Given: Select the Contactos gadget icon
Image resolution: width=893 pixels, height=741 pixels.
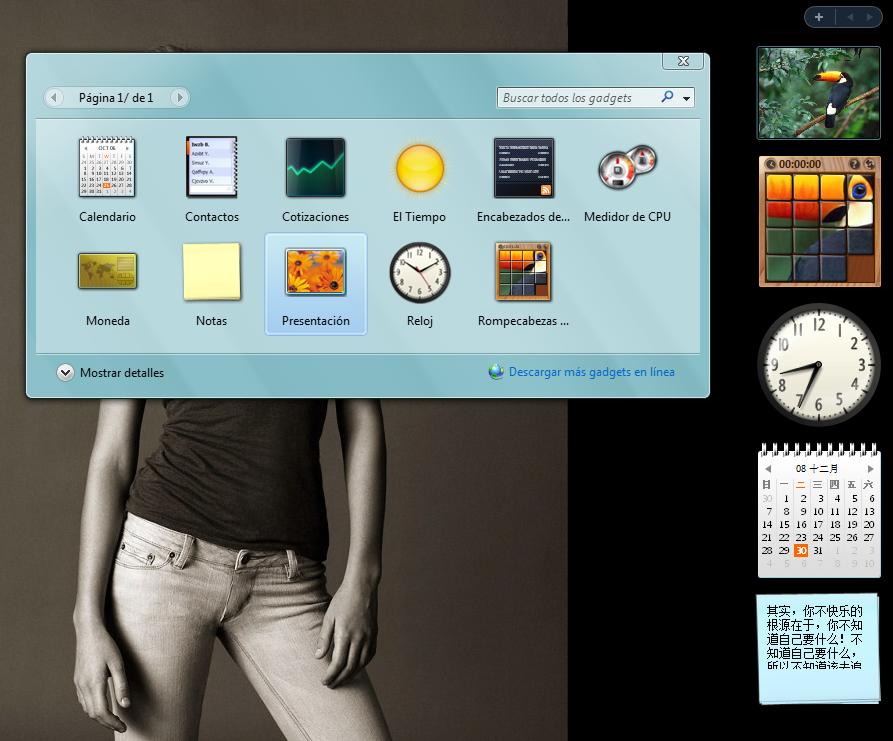Looking at the screenshot, I should tap(212, 168).
